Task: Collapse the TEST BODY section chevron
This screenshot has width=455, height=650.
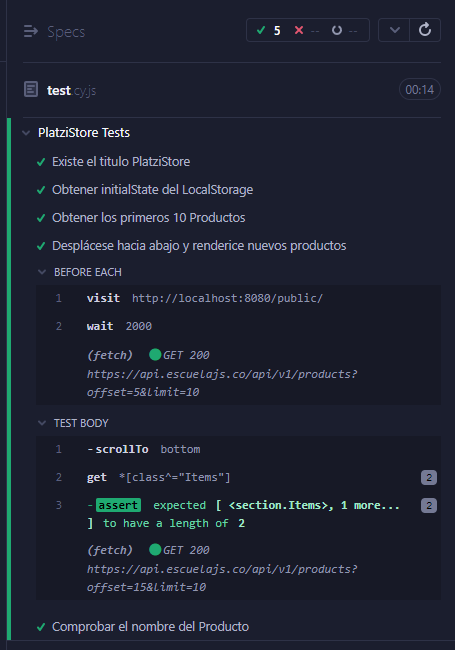Action: click(x=42, y=423)
